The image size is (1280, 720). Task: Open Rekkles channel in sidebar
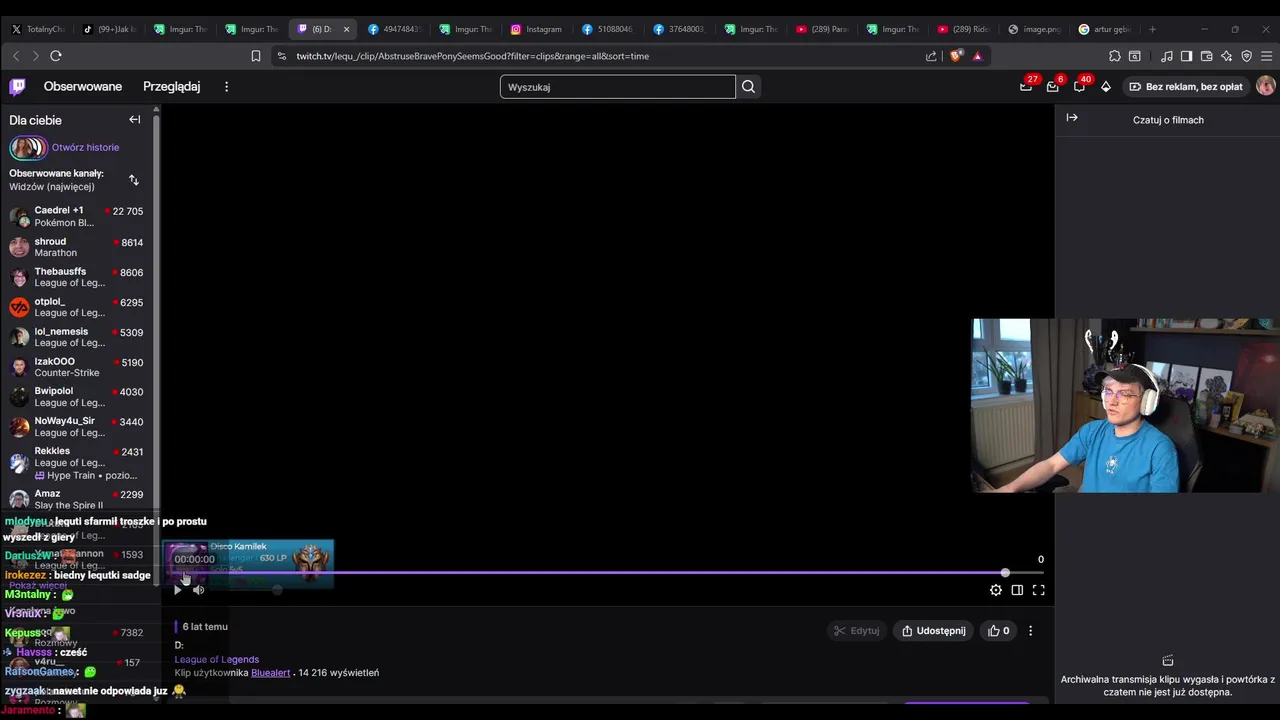point(77,463)
